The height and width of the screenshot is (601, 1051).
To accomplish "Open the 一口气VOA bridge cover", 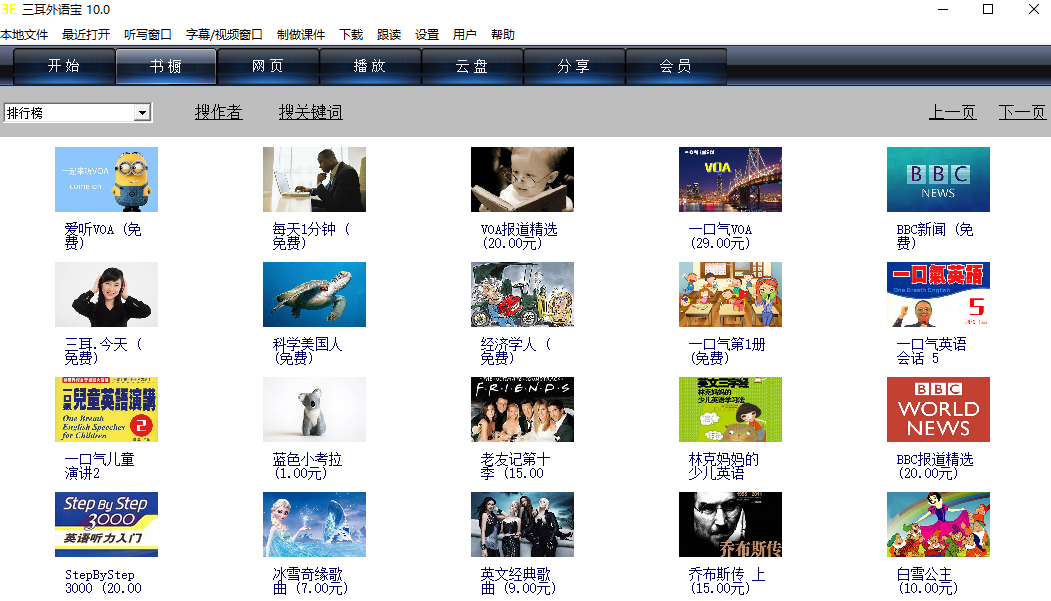I will coord(730,180).
